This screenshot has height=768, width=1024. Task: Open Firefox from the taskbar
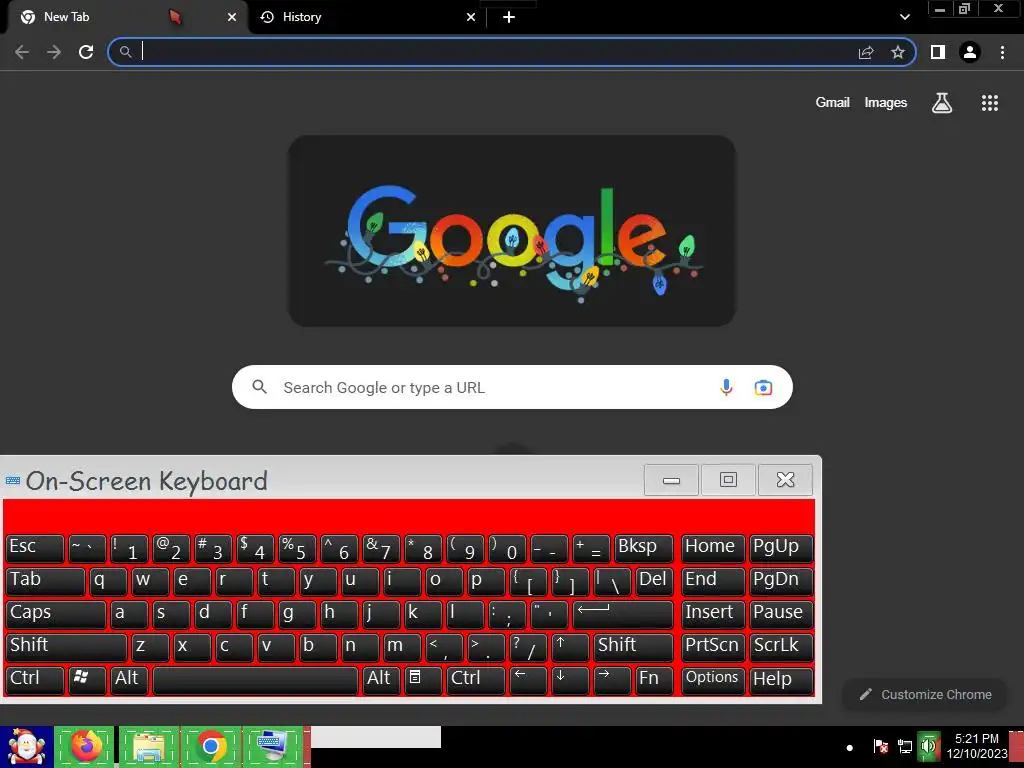(86, 746)
